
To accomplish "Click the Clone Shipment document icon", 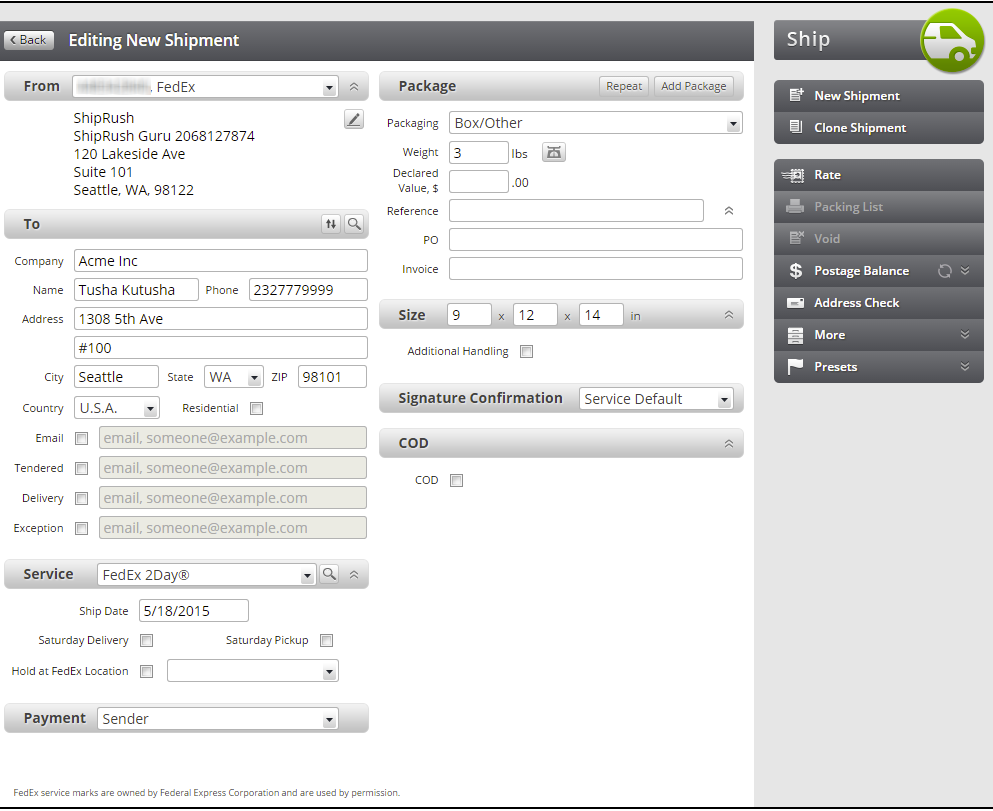I will coord(796,127).
